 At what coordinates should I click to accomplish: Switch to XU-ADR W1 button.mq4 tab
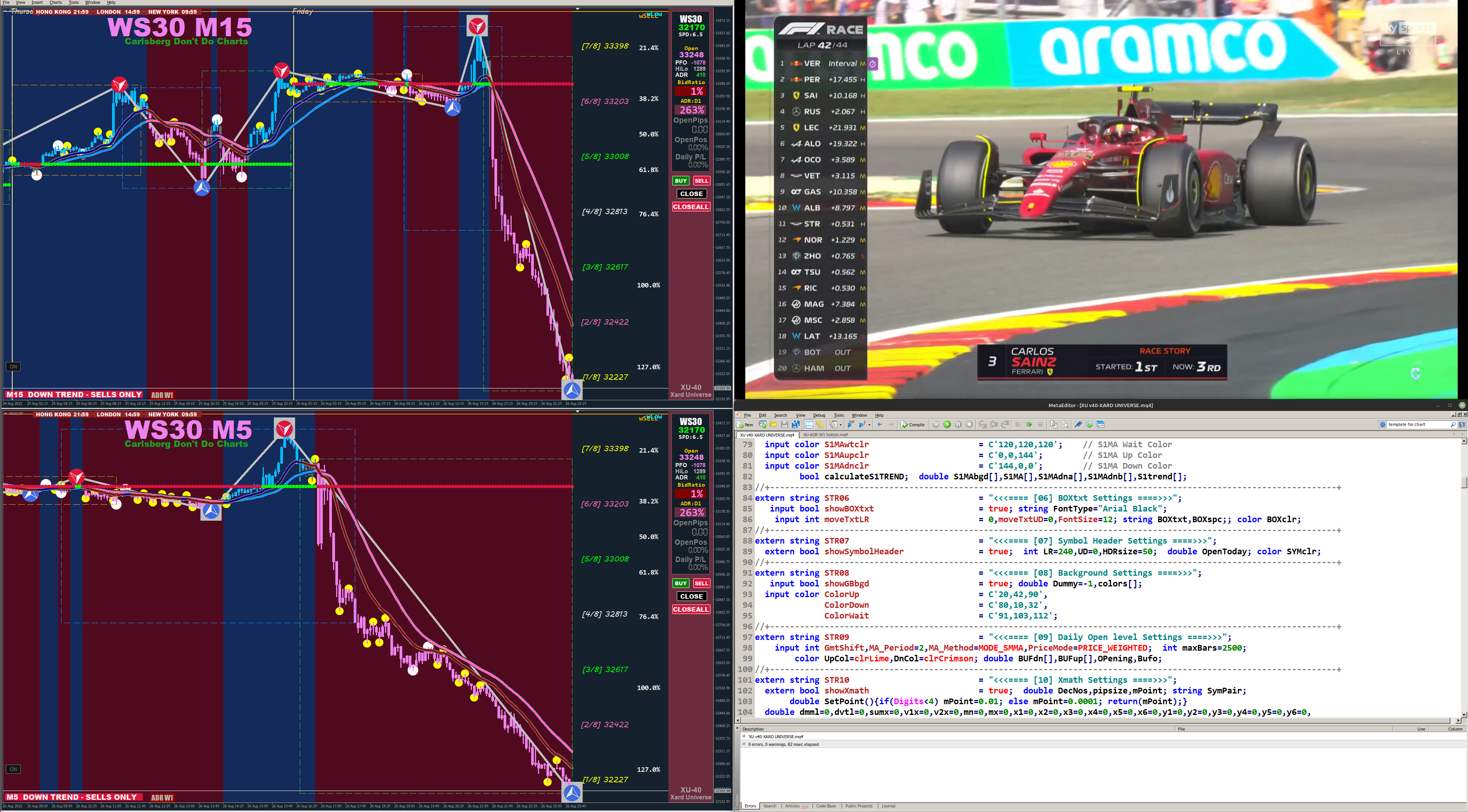[825, 435]
